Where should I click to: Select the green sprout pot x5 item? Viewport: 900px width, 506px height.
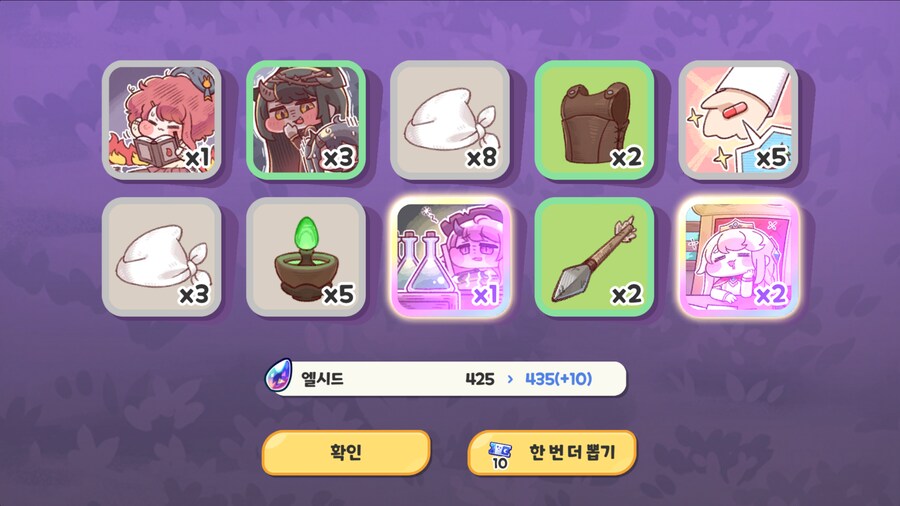pos(306,257)
